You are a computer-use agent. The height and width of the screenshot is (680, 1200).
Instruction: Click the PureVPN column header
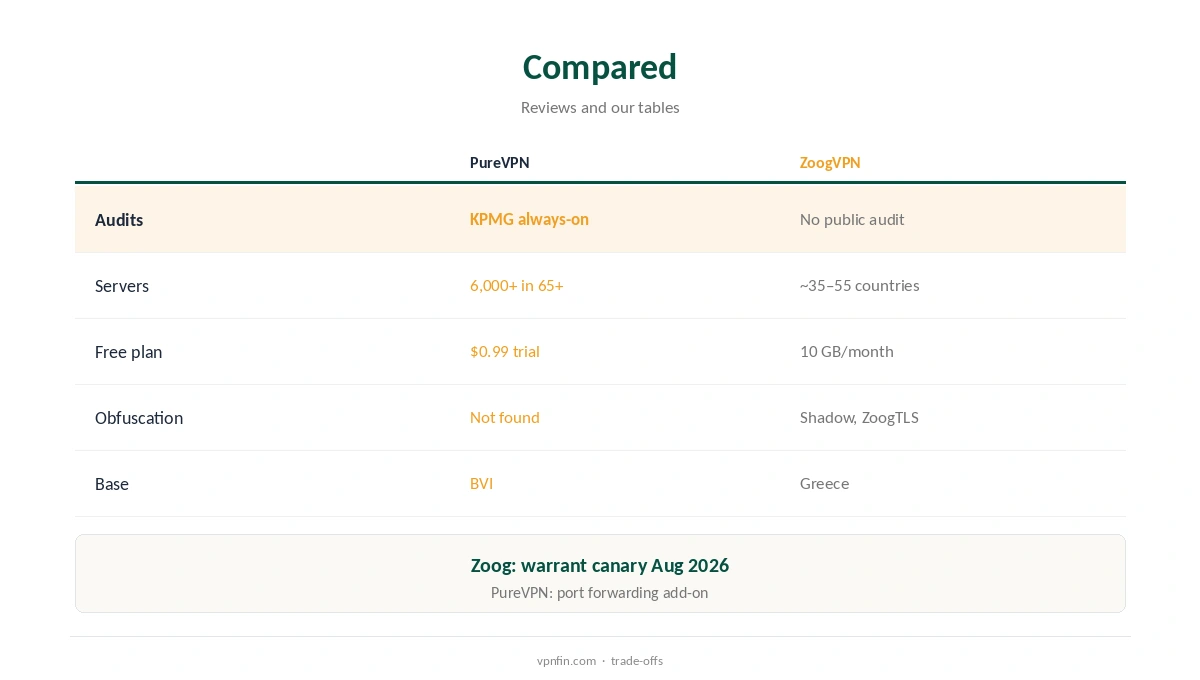(500, 163)
